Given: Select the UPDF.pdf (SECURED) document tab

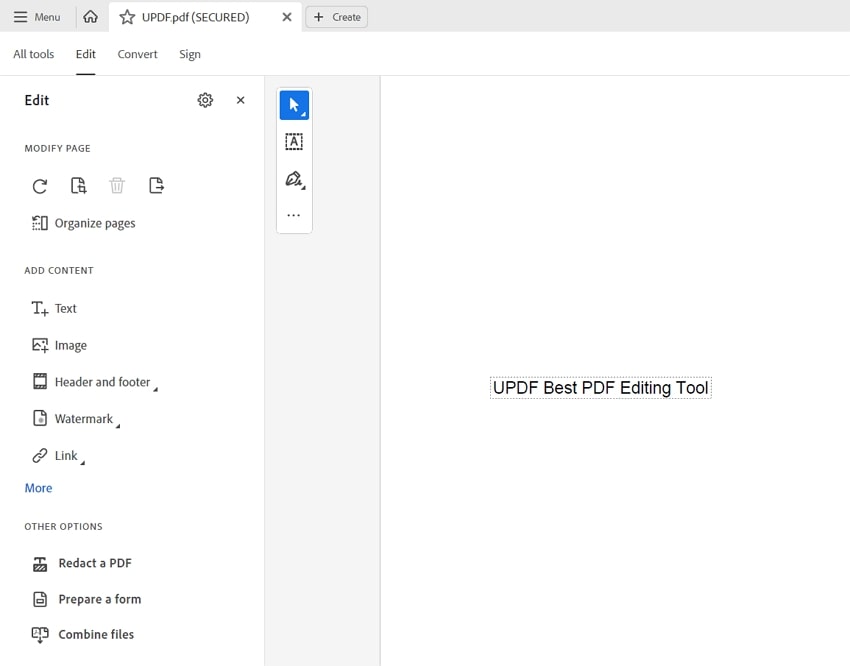Looking at the screenshot, I should click(x=205, y=17).
